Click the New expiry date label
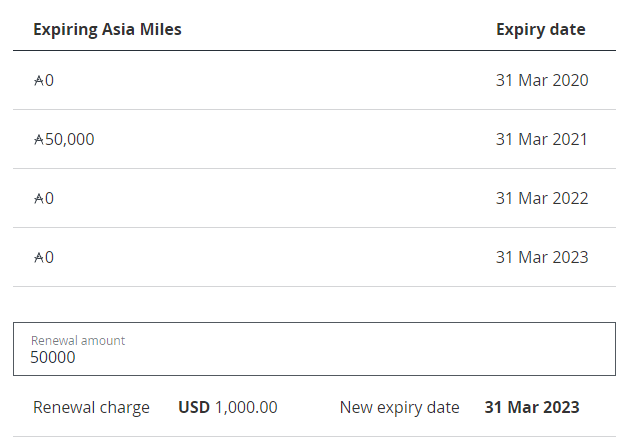Viewport: 626px width, 446px height. pos(400,408)
